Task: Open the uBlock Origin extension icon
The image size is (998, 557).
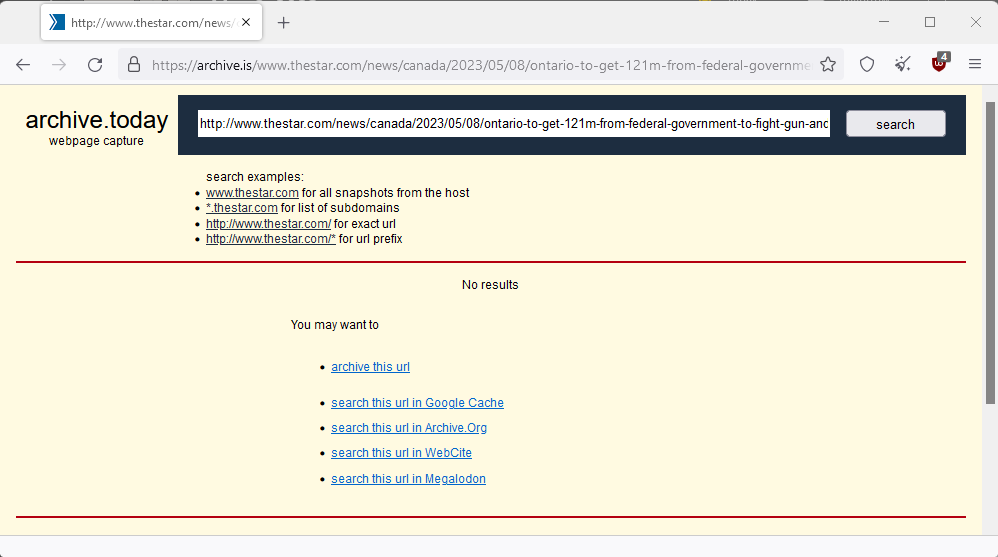Action: pos(939,64)
